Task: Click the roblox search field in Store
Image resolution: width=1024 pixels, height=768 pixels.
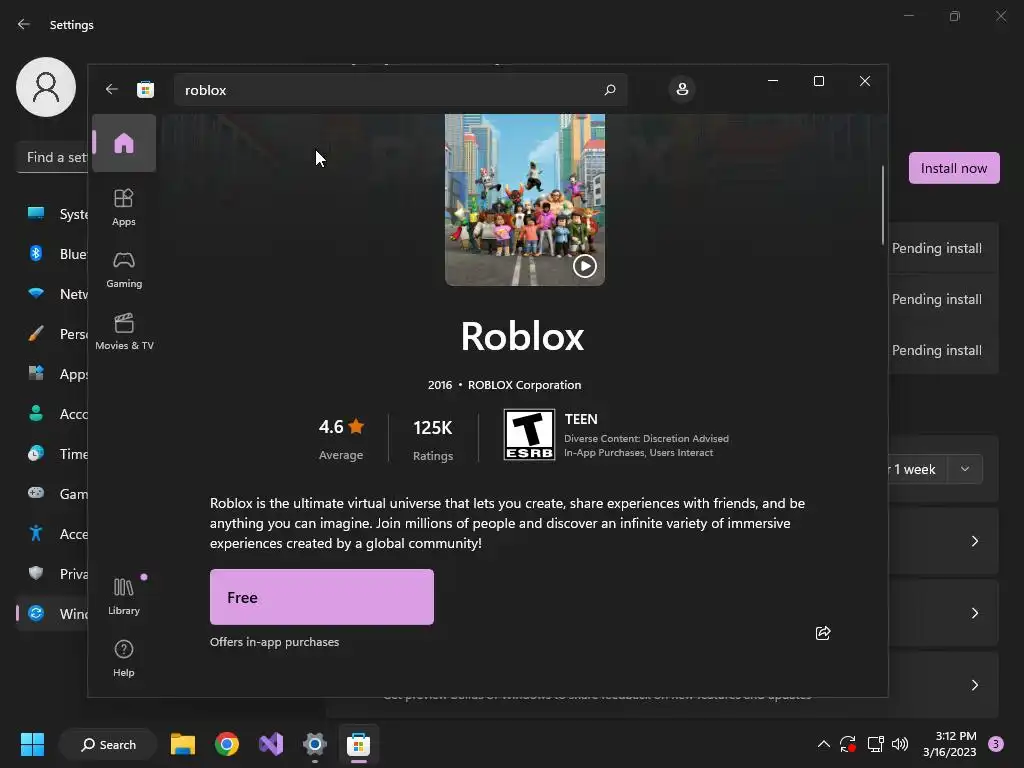Action: point(400,90)
